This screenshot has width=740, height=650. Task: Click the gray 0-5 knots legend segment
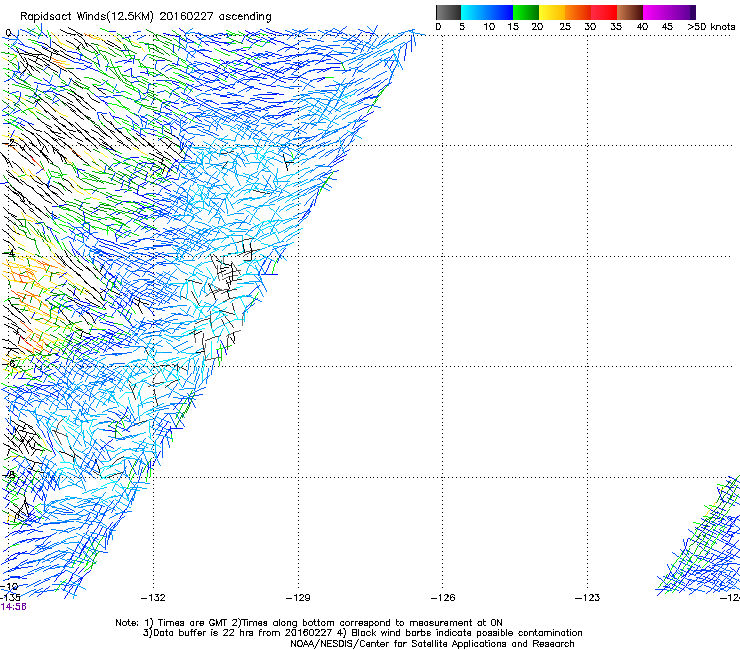click(x=448, y=12)
